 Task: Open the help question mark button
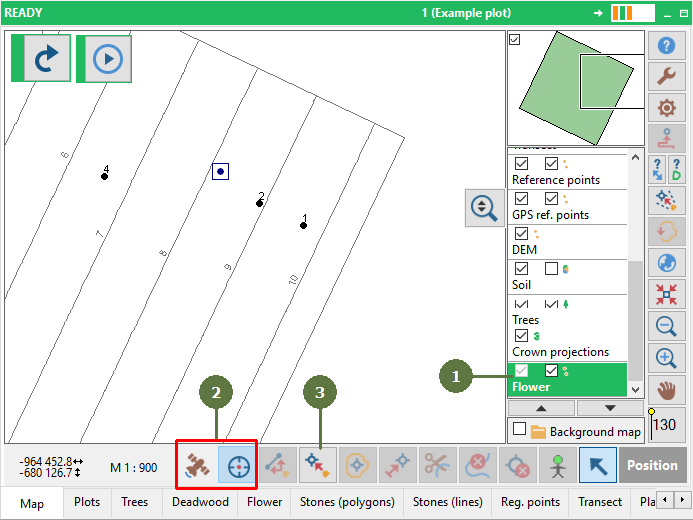coord(666,46)
